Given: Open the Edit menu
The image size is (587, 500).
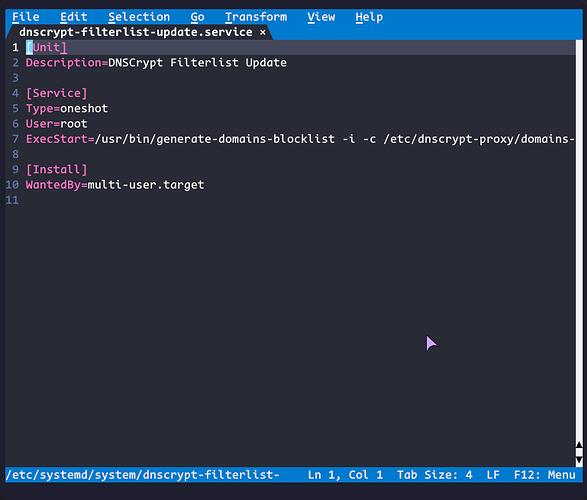Looking at the screenshot, I should tap(73, 17).
